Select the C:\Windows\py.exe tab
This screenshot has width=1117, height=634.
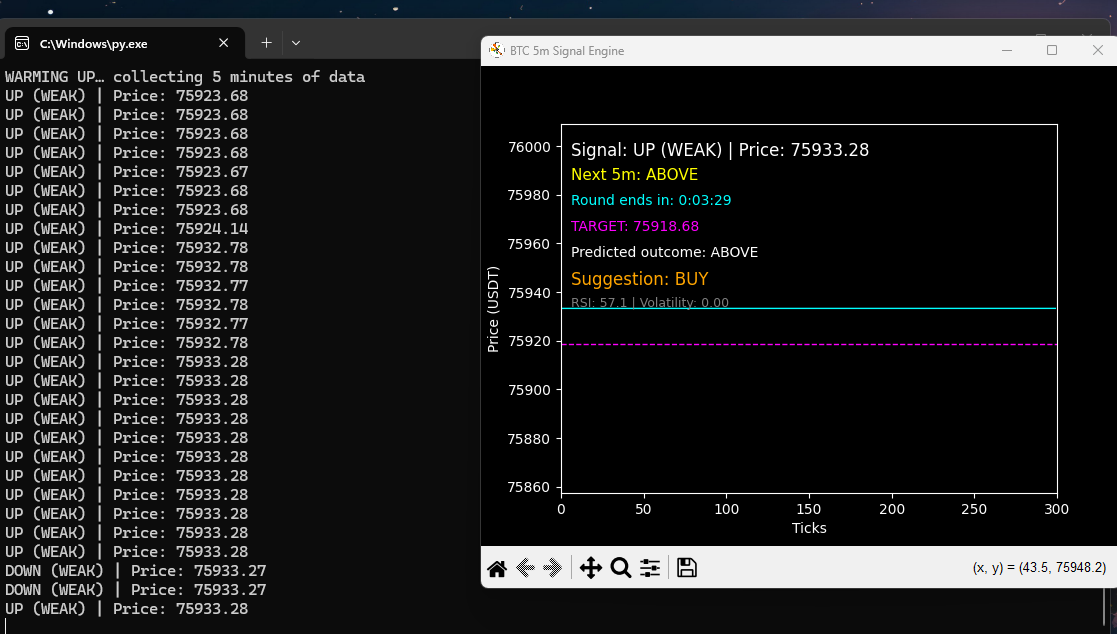pyautogui.click(x=125, y=43)
